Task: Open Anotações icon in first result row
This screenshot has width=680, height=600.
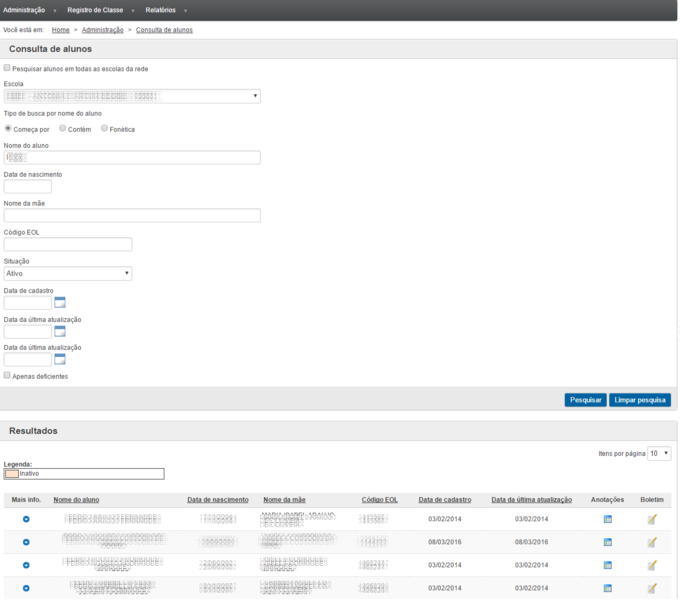Action: pyautogui.click(x=608, y=519)
